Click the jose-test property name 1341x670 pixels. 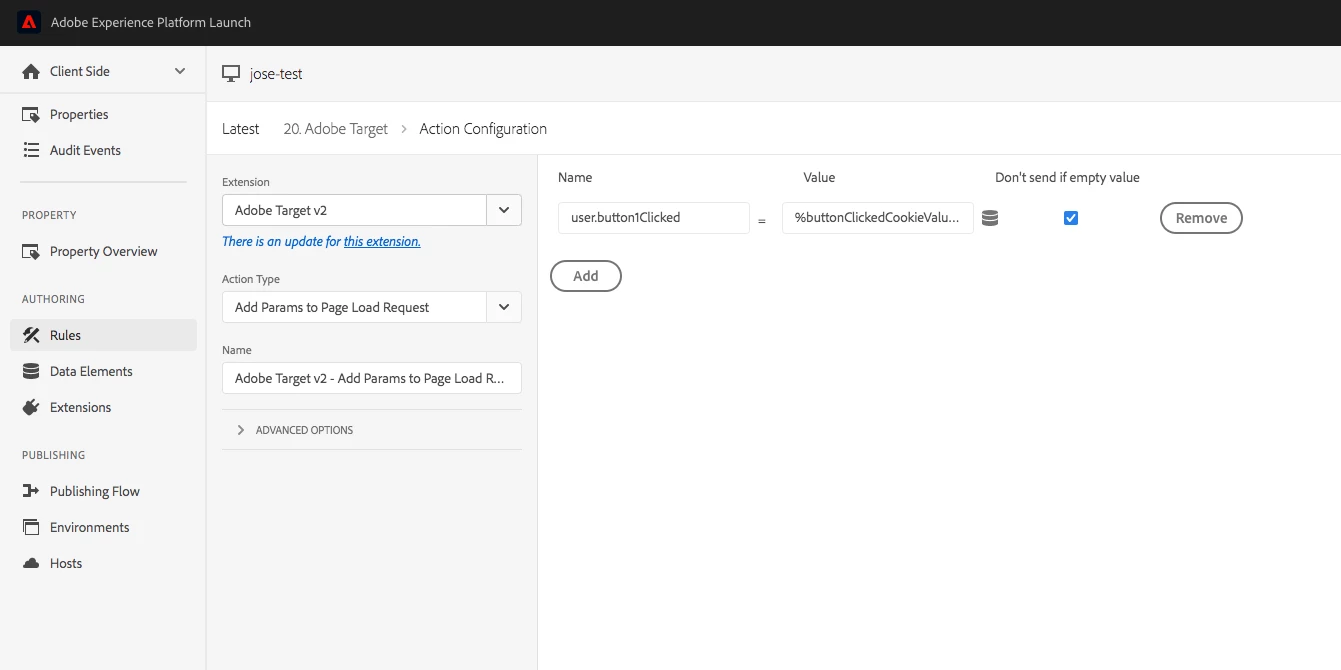(x=276, y=74)
